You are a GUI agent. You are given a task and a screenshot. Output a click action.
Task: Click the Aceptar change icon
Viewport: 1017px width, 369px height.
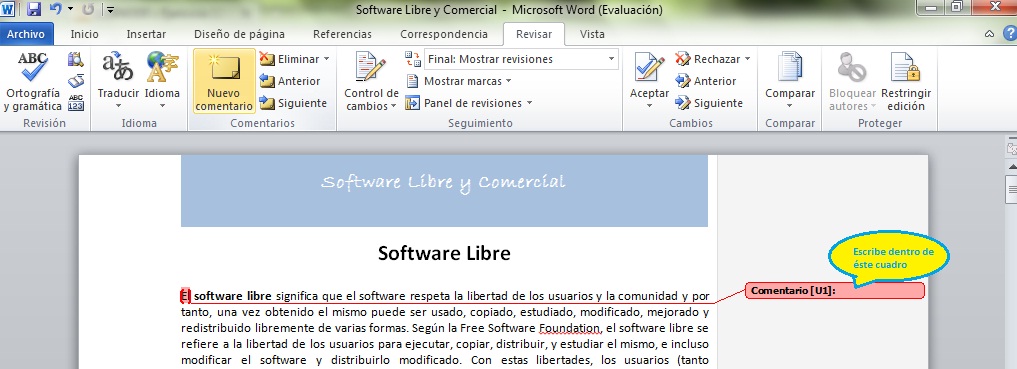click(649, 67)
